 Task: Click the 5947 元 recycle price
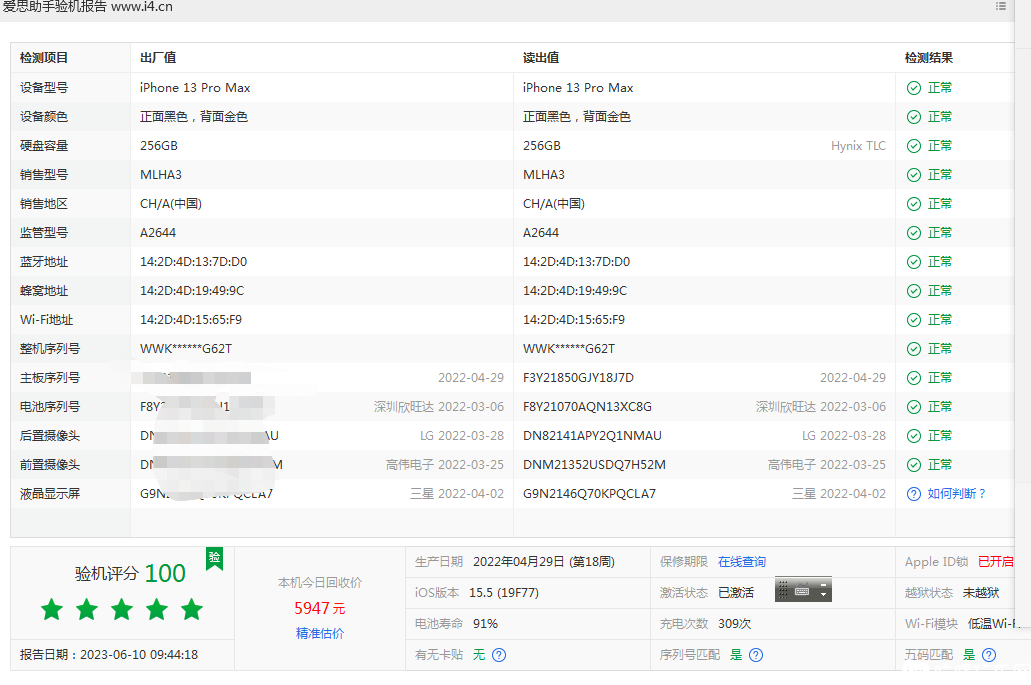(x=320, y=608)
